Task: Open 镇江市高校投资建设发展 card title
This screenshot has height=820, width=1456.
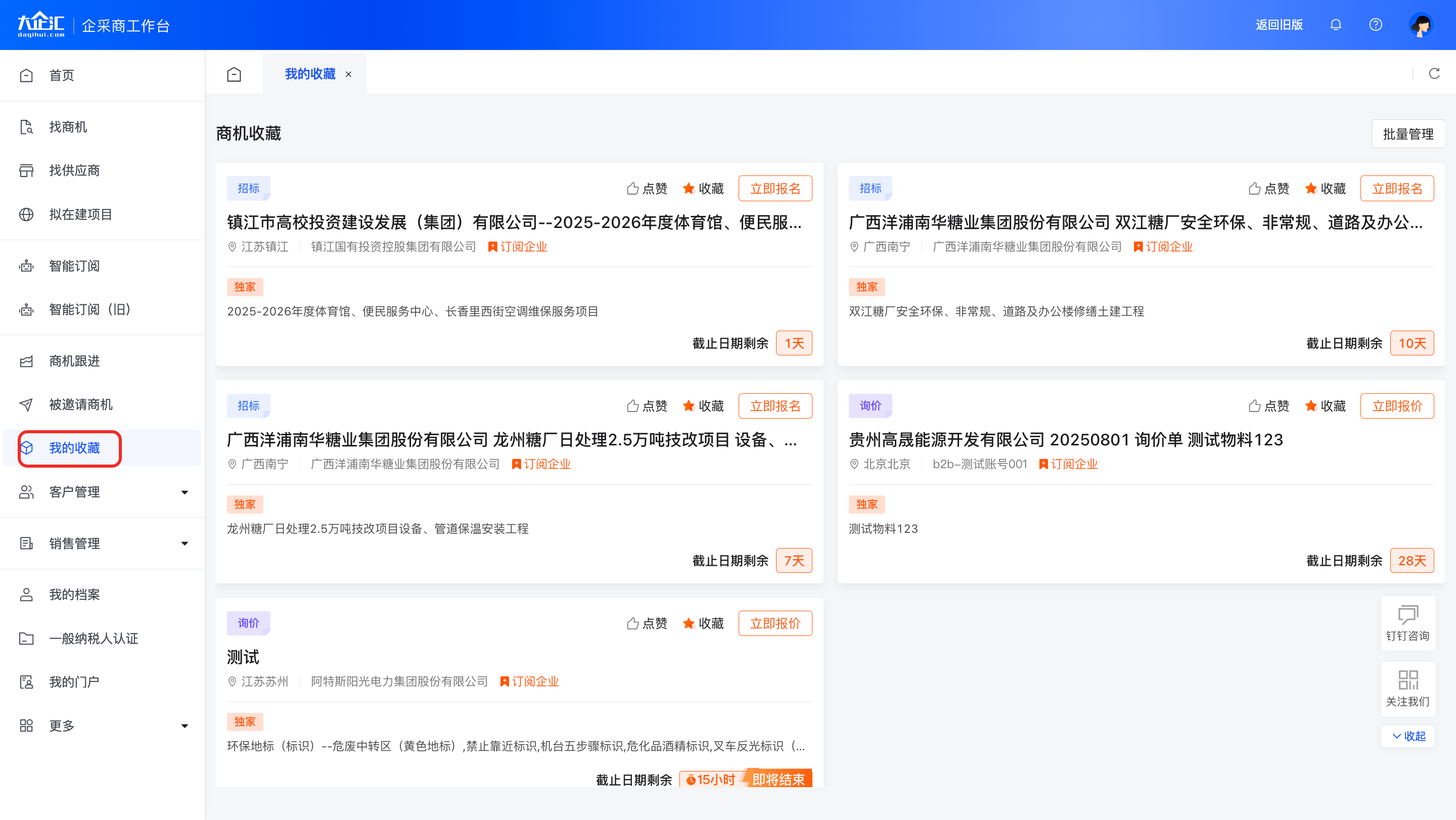Action: tap(514, 222)
